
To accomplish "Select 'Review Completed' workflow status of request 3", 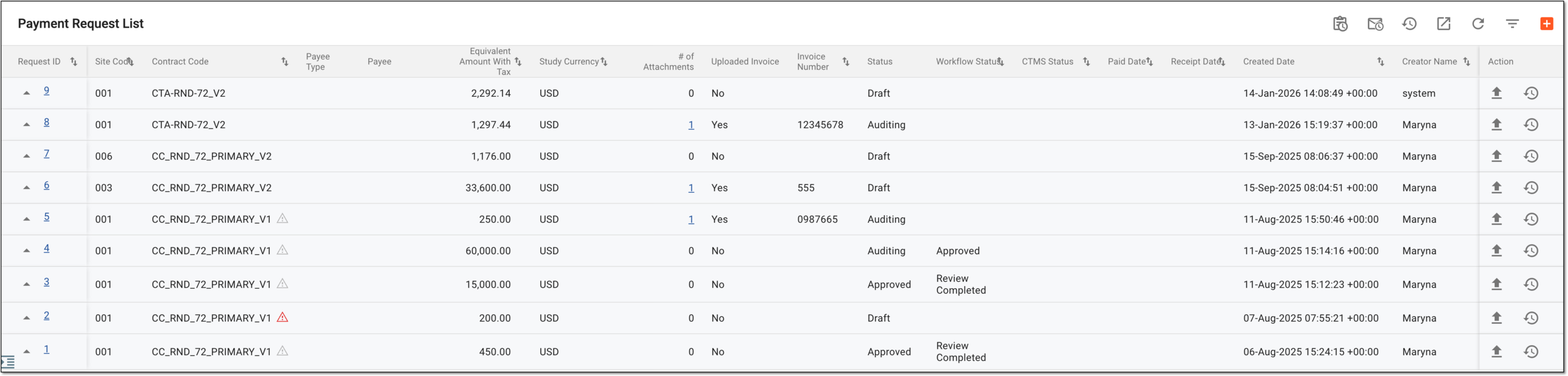I will [961, 284].
